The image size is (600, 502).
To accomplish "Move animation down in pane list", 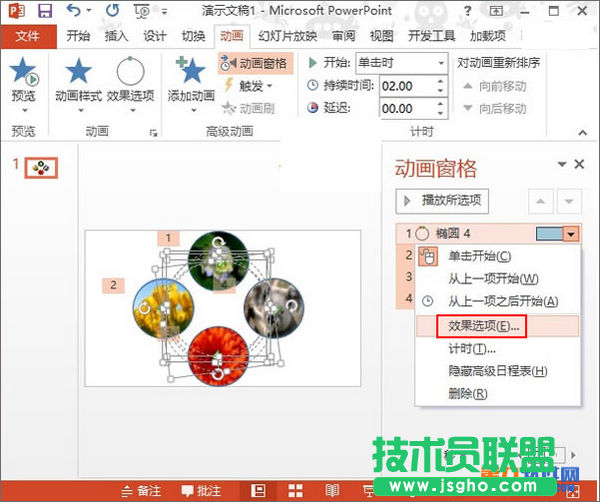I will [569, 201].
